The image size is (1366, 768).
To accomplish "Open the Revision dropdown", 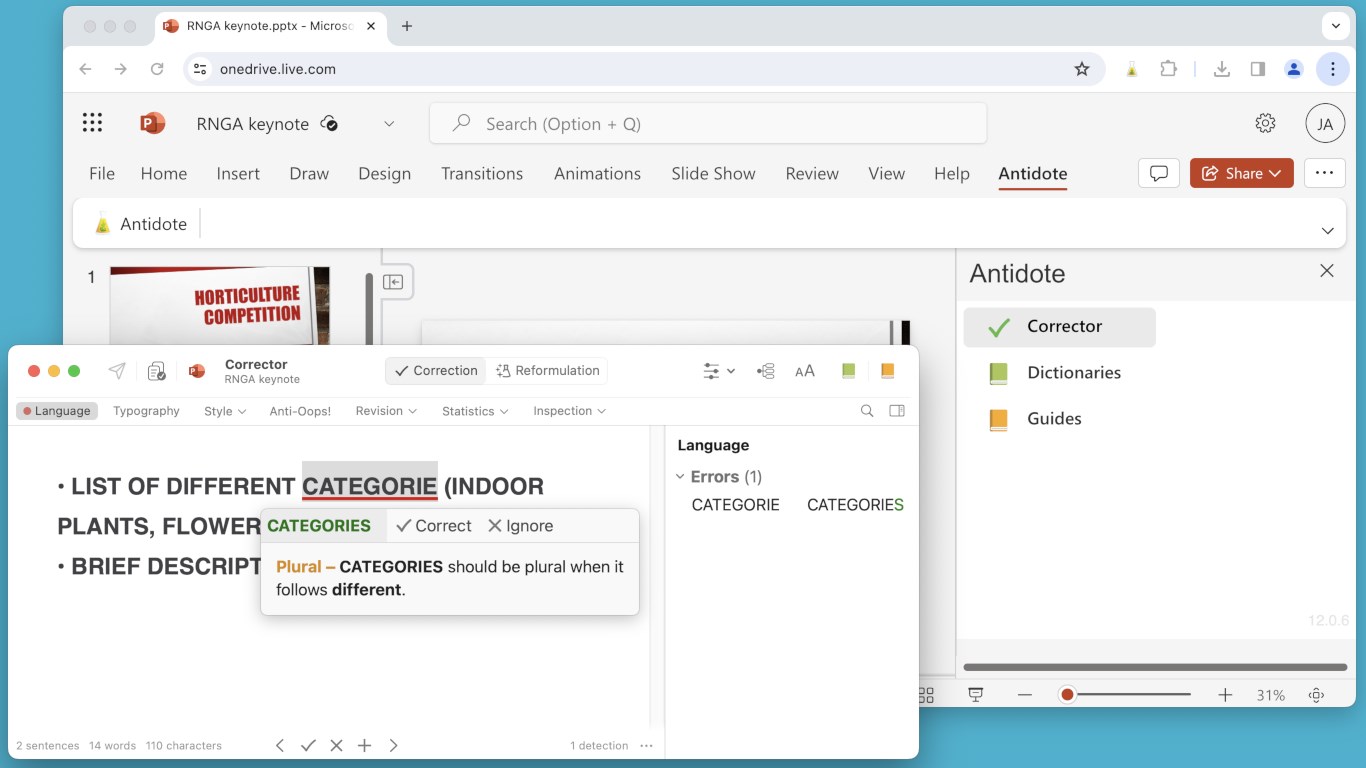I will pos(386,411).
